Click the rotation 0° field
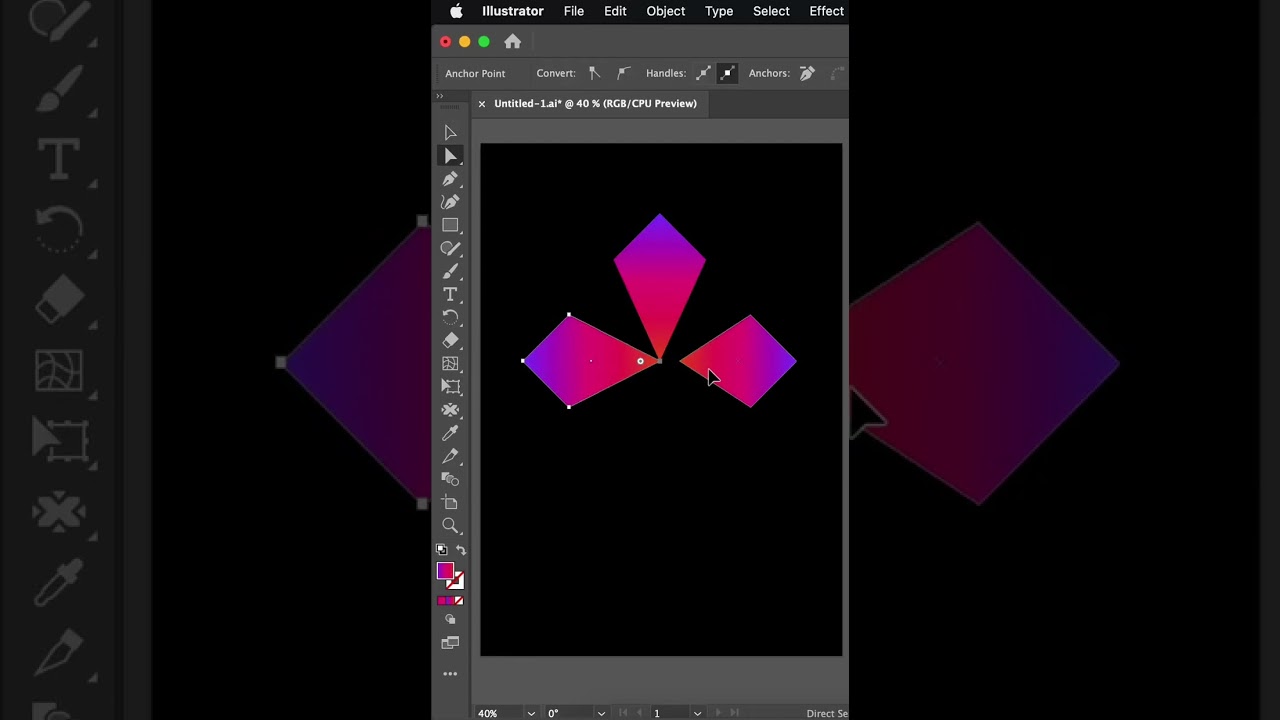Image resolution: width=1280 pixels, height=720 pixels. [568, 713]
